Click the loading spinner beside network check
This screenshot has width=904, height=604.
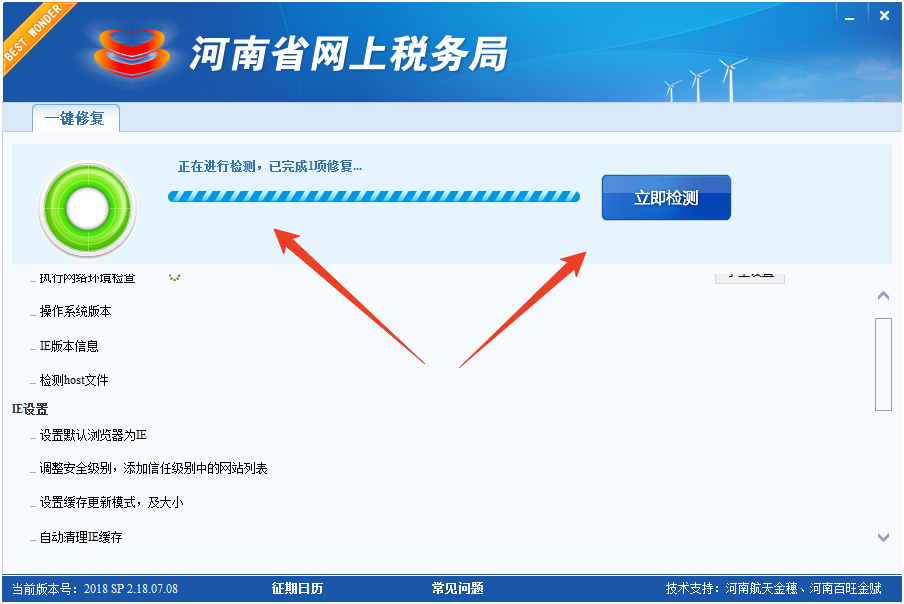point(175,276)
